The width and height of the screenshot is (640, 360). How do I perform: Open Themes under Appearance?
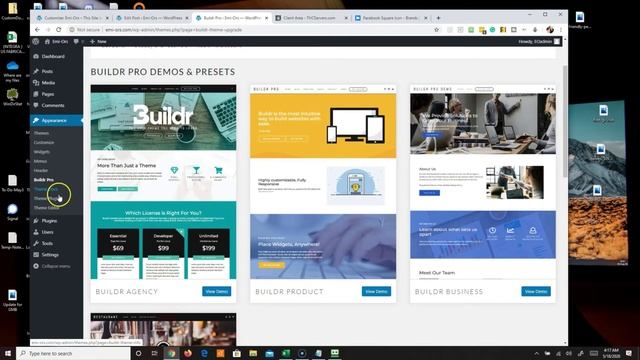point(41,133)
